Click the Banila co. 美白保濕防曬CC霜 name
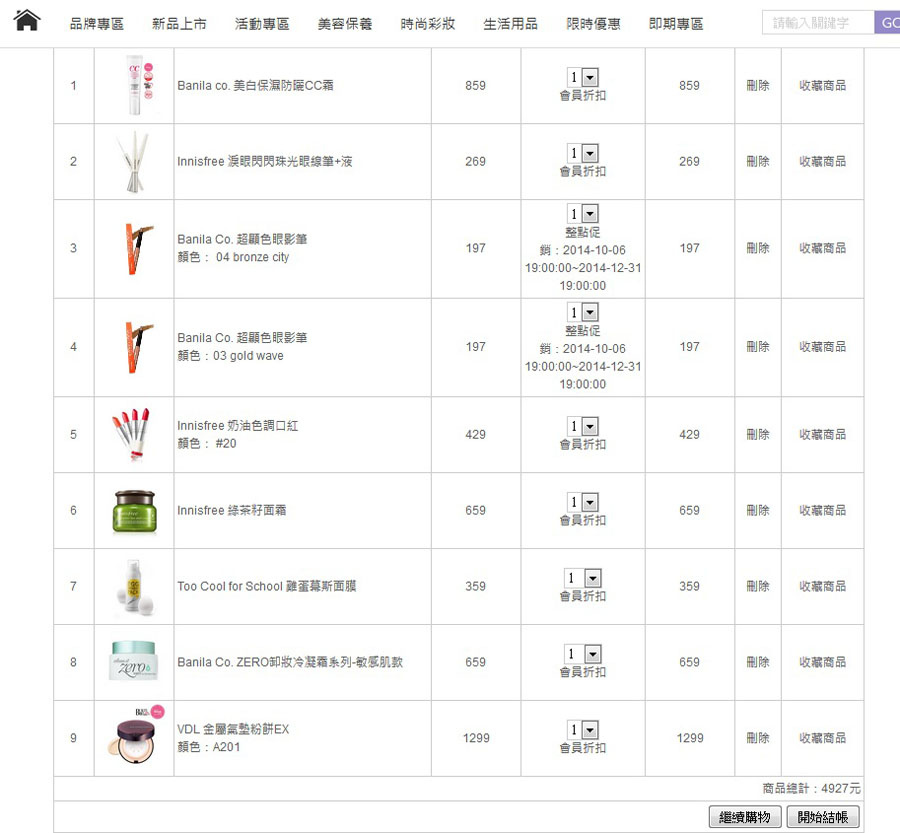 [x=255, y=86]
